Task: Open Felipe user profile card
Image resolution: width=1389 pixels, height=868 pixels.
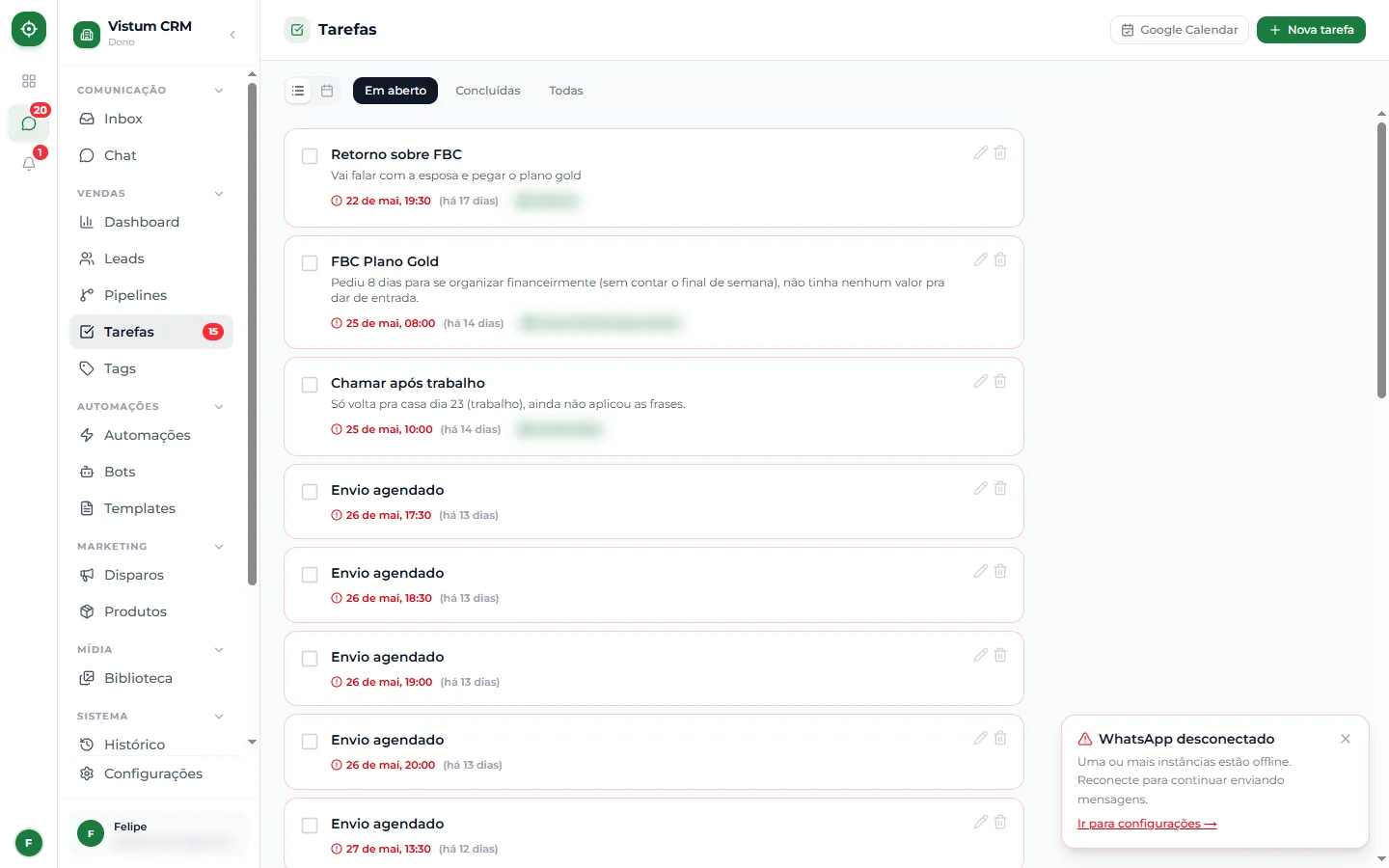Action: (158, 833)
